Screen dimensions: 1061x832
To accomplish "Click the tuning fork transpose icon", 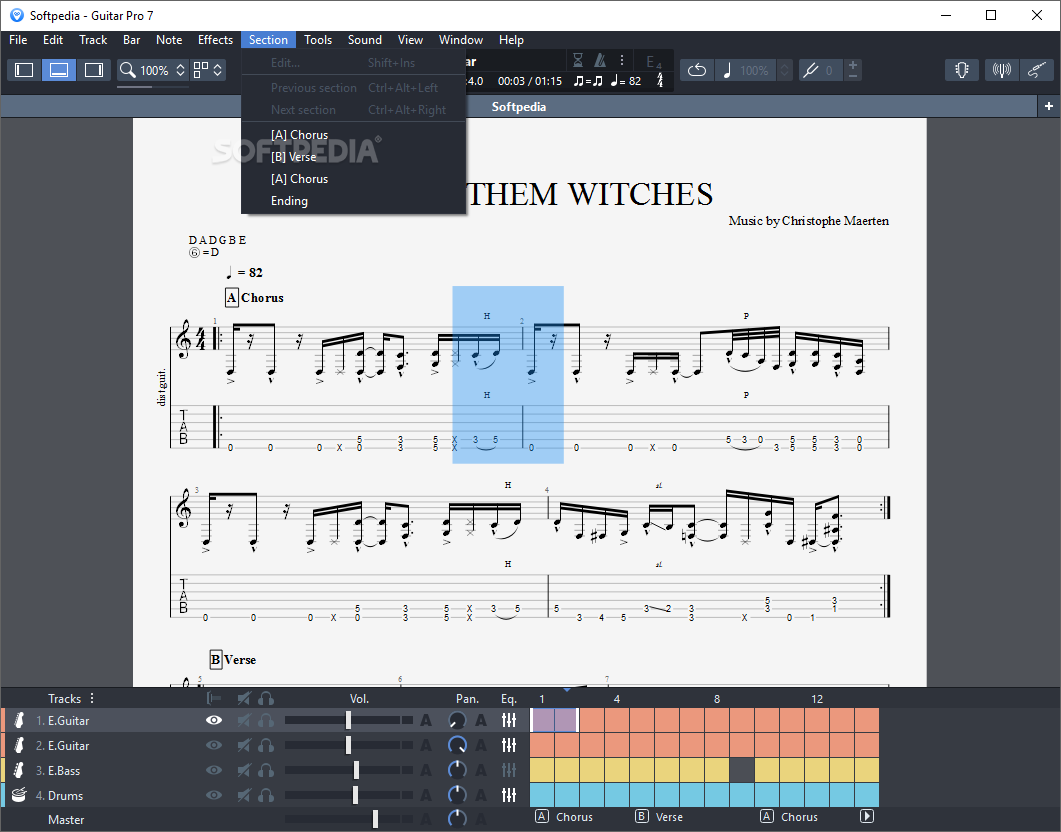I will click(810, 70).
